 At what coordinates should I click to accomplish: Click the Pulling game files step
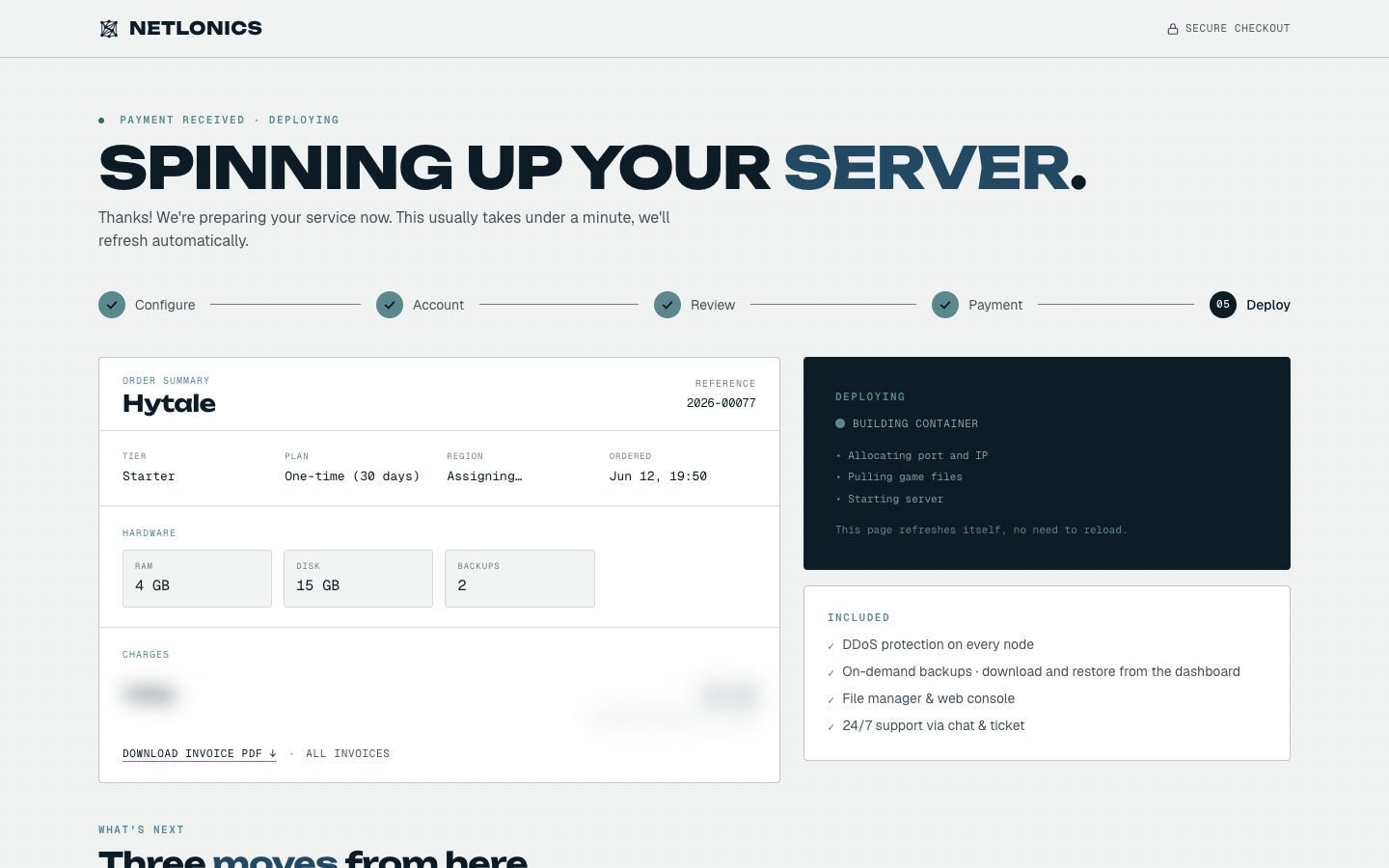[905, 477]
